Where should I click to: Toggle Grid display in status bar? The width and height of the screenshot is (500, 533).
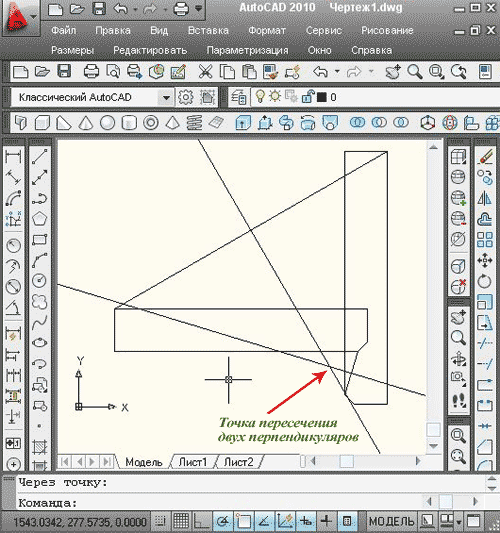(x=181, y=521)
